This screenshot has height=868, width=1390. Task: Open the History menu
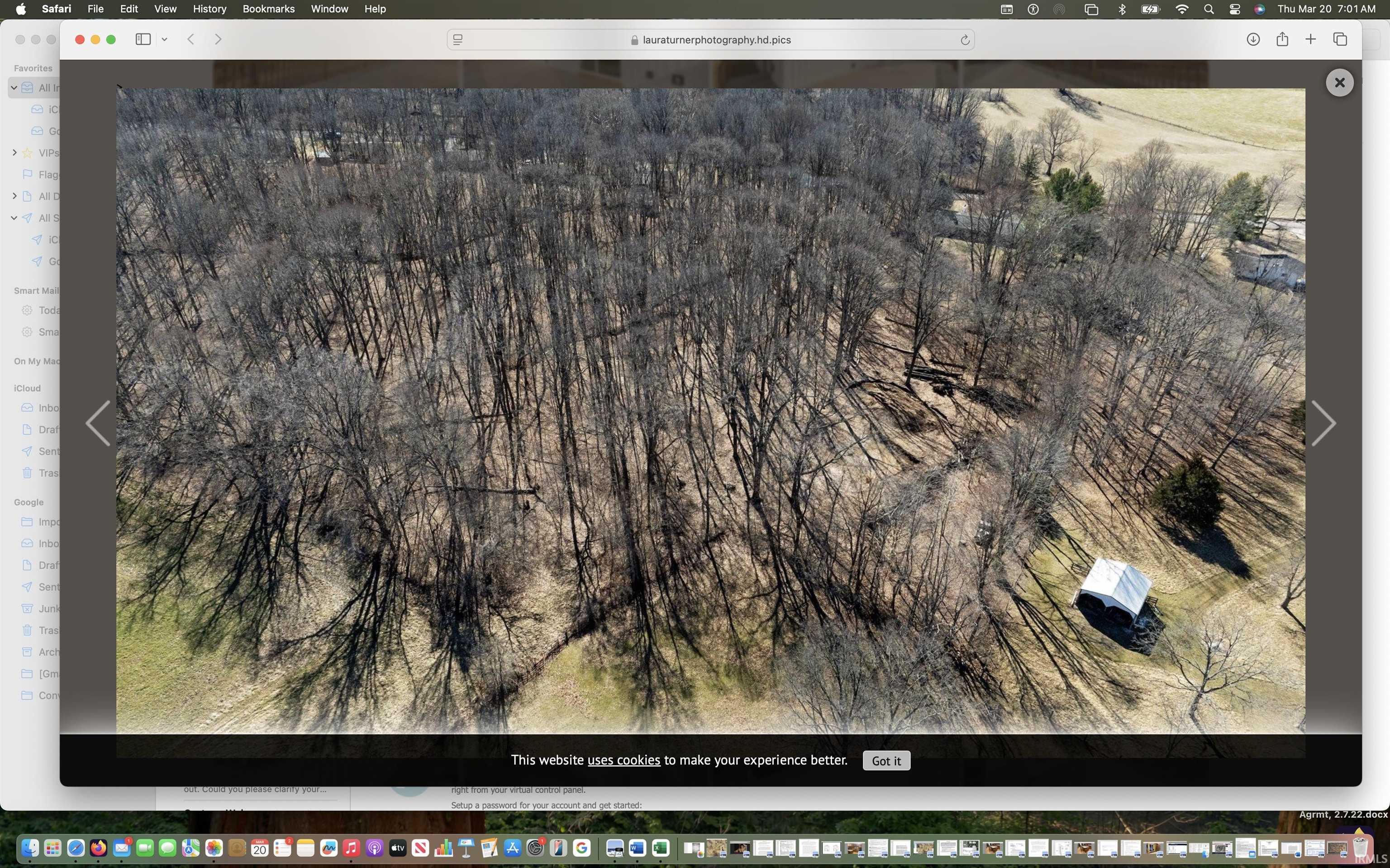click(209, 9)
